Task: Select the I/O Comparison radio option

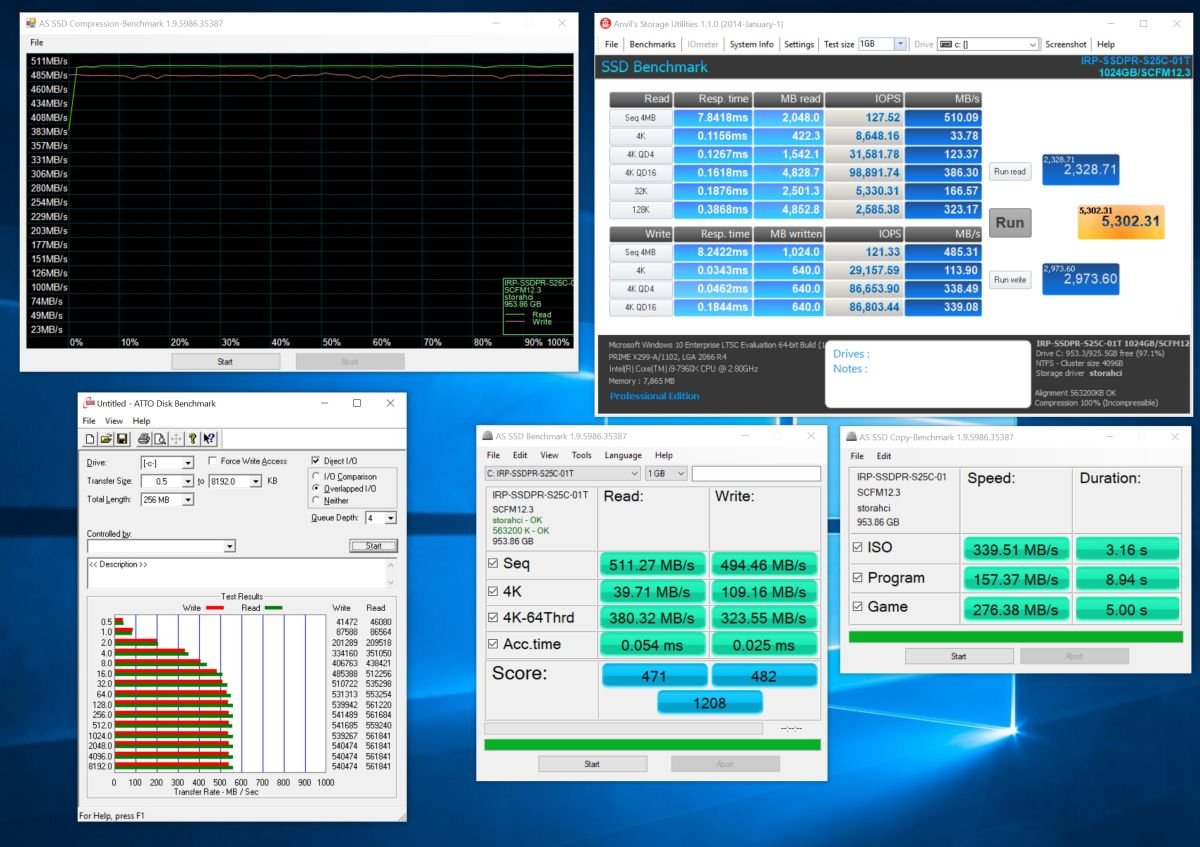Action: [x=317, y=477]
